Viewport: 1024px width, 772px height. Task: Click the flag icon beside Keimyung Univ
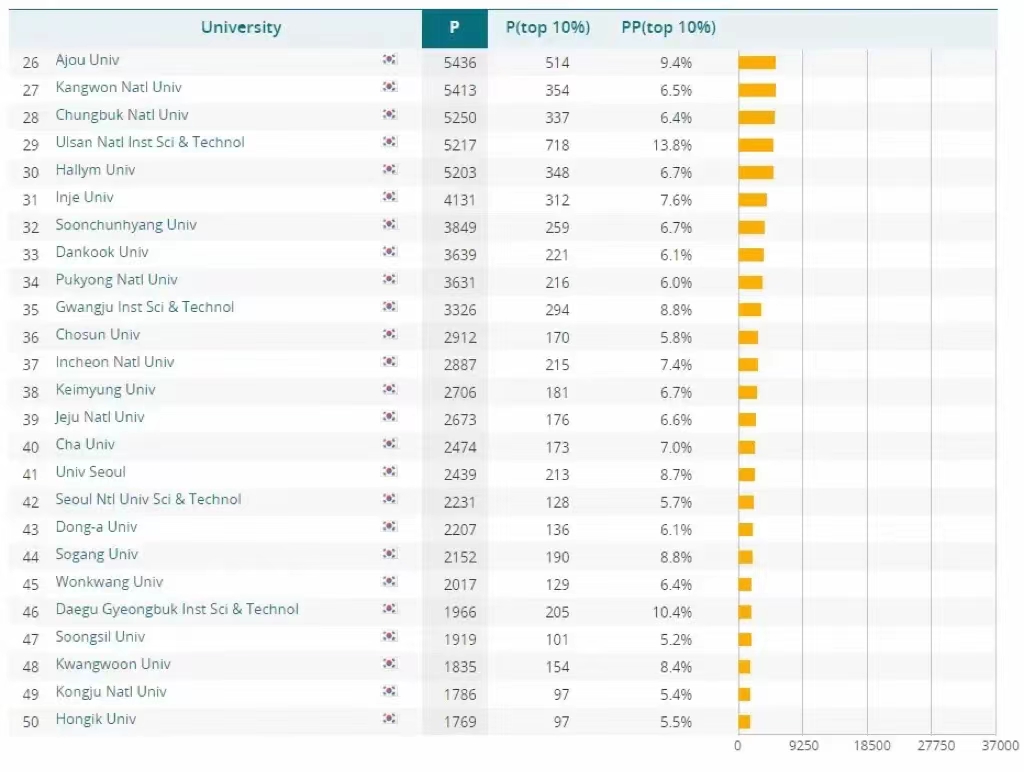tap(390, 389)
